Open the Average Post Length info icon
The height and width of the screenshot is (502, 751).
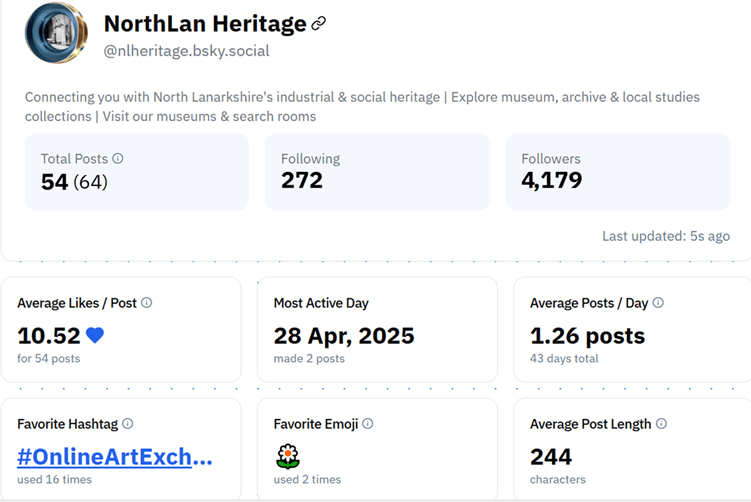point(660,424)
